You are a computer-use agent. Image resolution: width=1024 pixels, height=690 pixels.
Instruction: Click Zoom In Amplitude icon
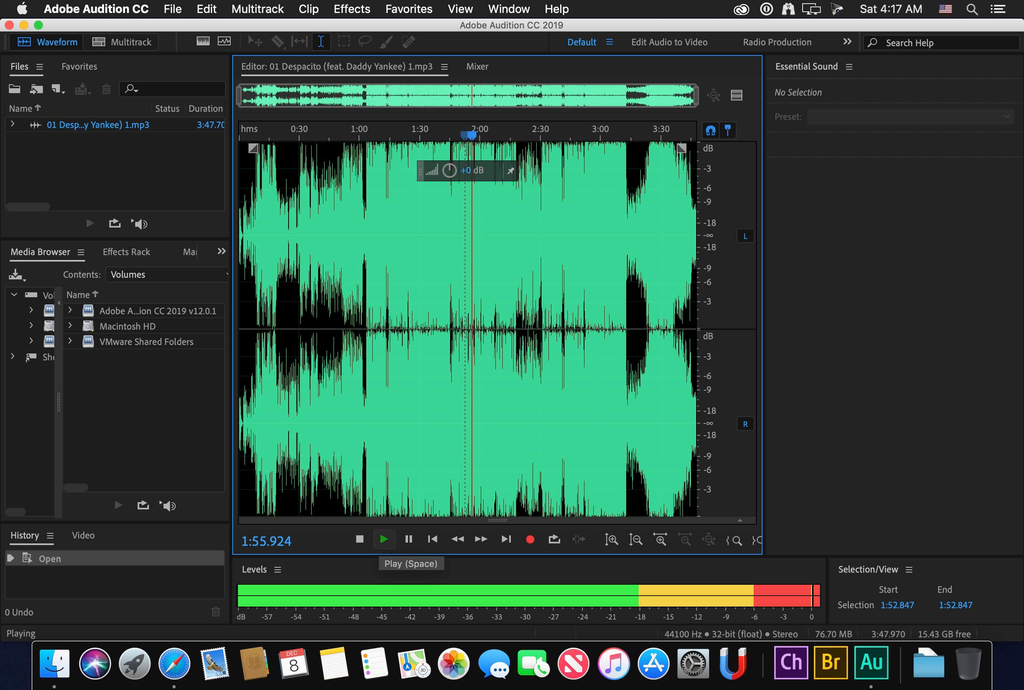[x=610, y=540]
